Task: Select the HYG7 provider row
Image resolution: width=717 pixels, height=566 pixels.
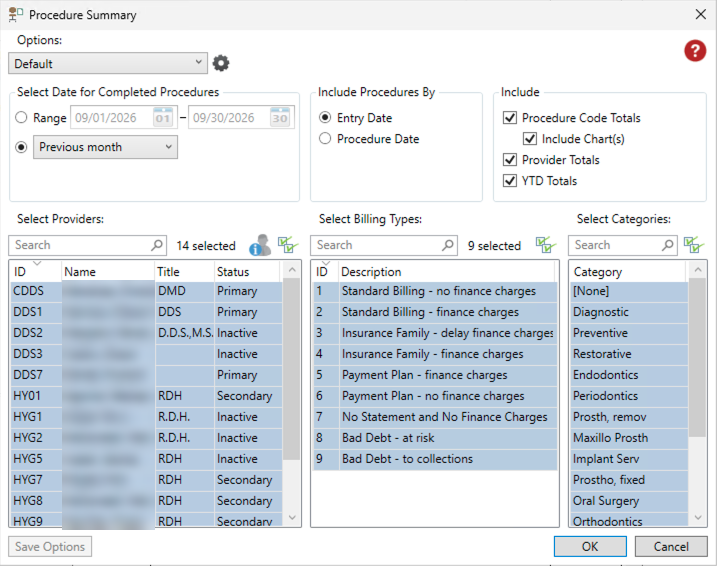Action: tap(146, 480)
